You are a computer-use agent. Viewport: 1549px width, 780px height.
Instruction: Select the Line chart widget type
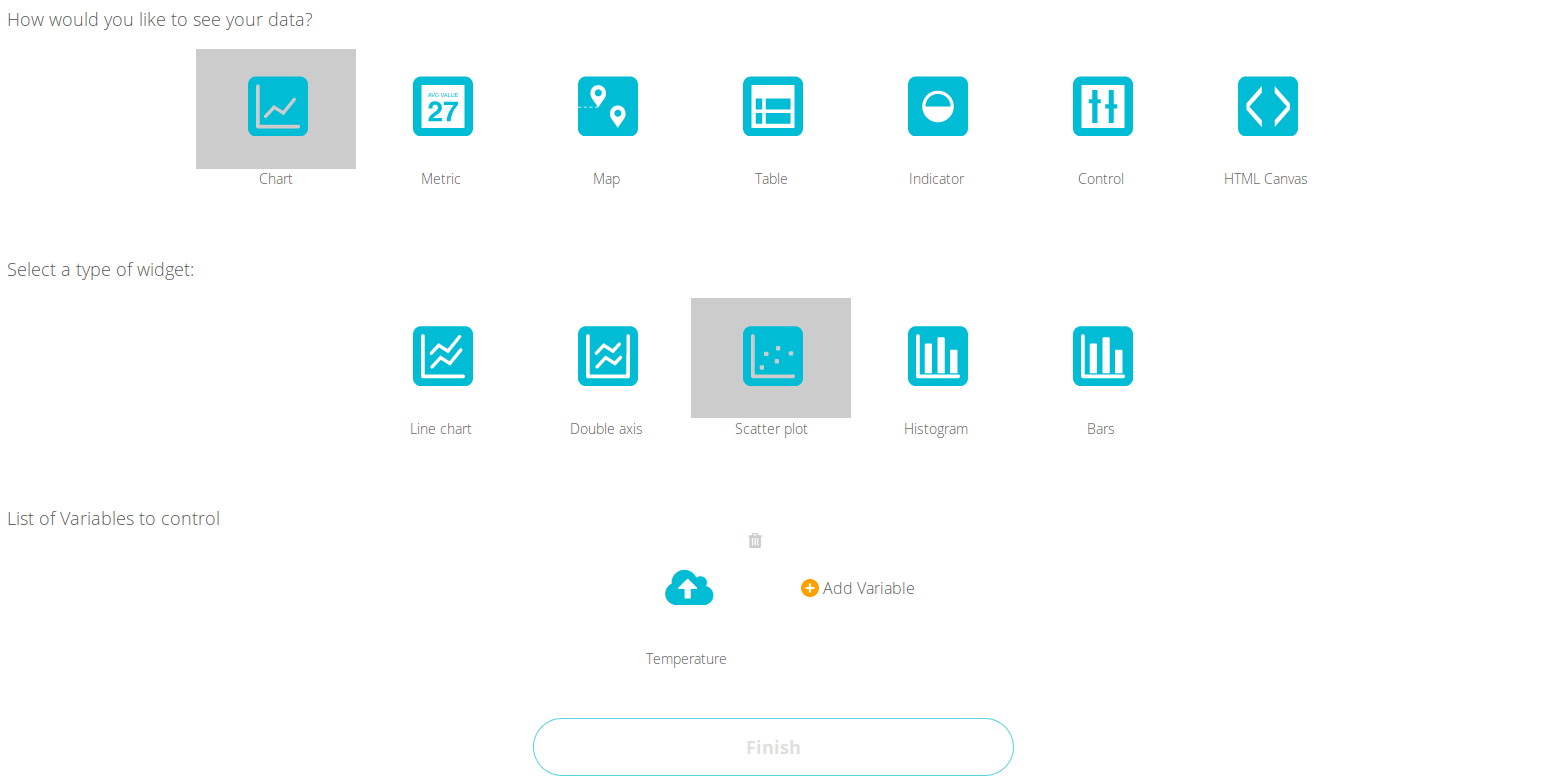(442, 356)
